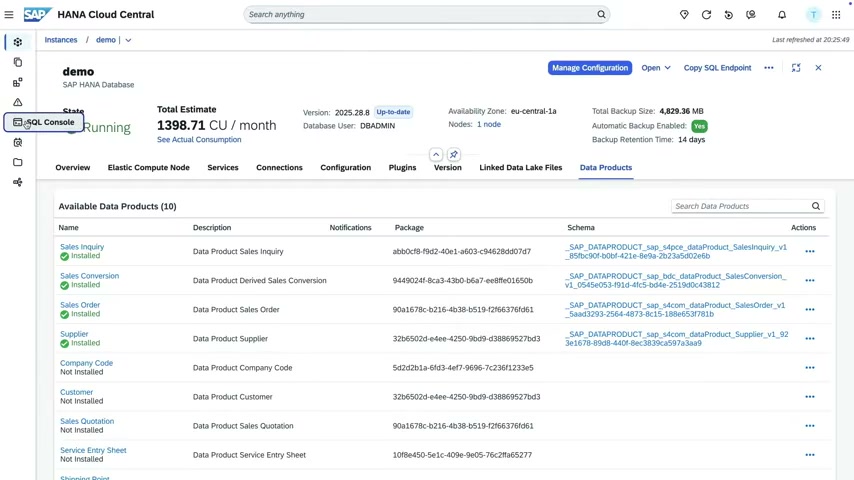Open the SalesInquiry_v1 schema link
Screen dimensions: 854x480
[676, 251]
